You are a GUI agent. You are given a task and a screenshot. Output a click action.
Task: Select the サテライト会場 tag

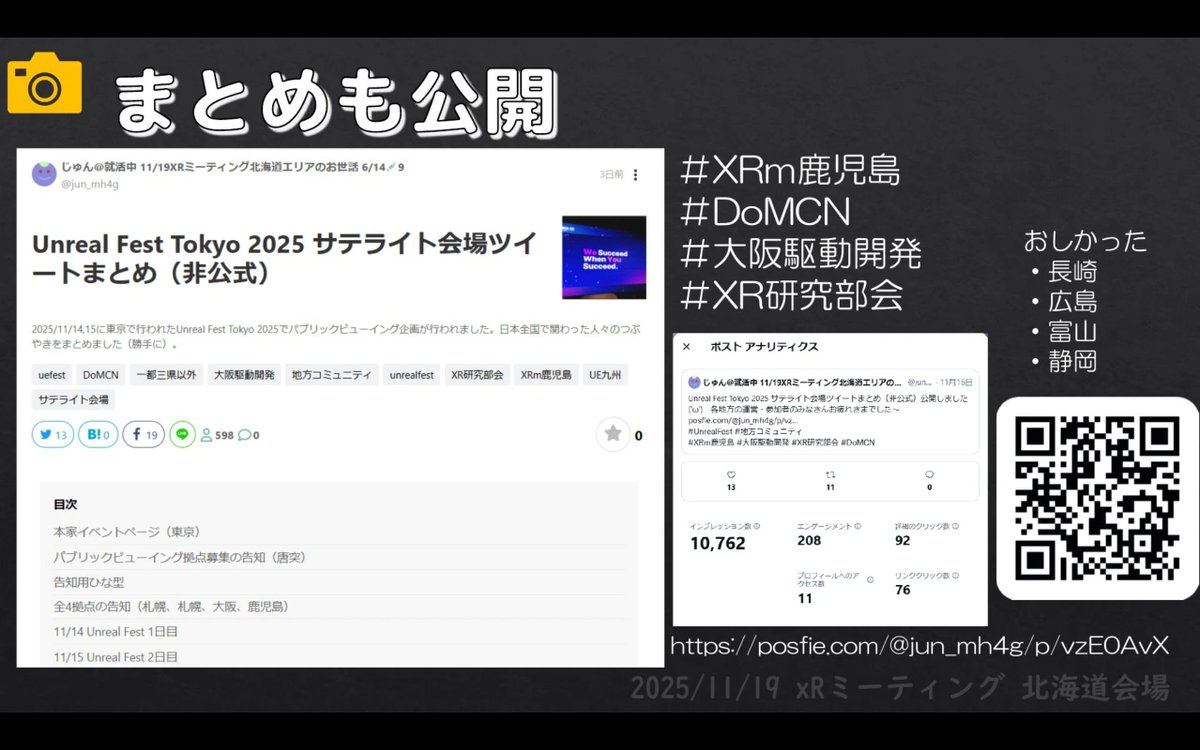click(x=73, y=400)
